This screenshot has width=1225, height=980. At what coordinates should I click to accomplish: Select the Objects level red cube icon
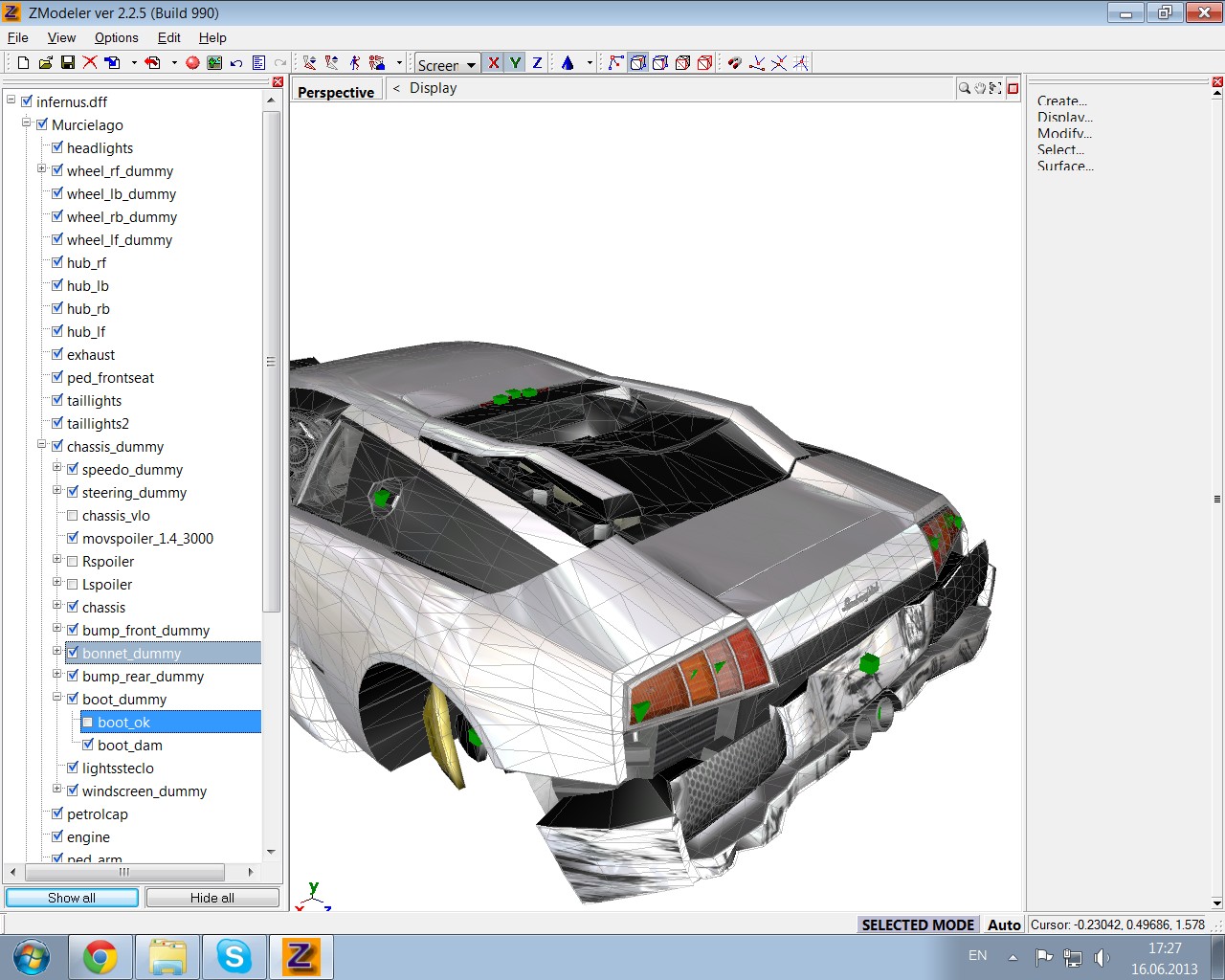click(x=704, y=62)
